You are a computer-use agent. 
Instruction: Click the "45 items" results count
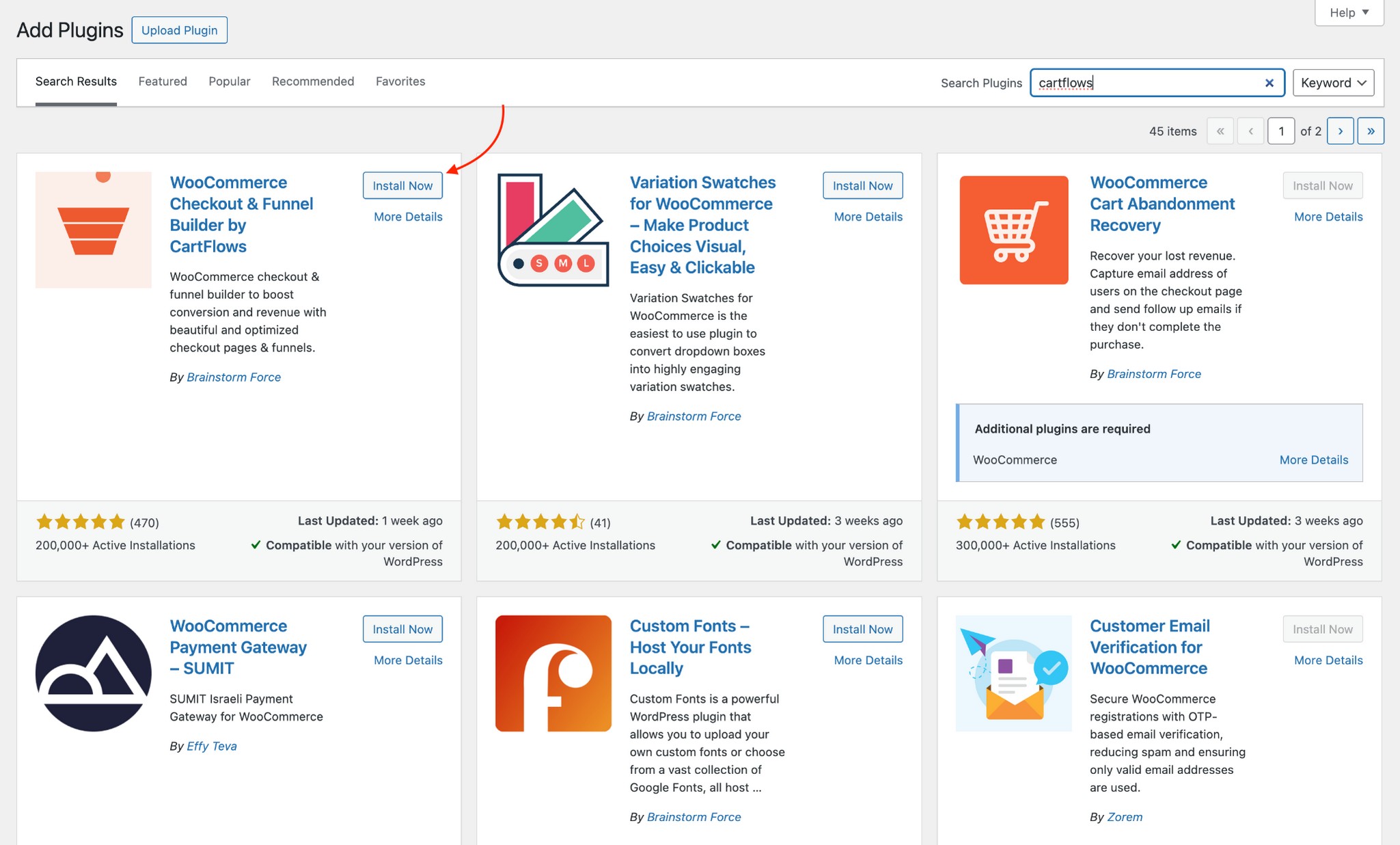[1172, 131]
